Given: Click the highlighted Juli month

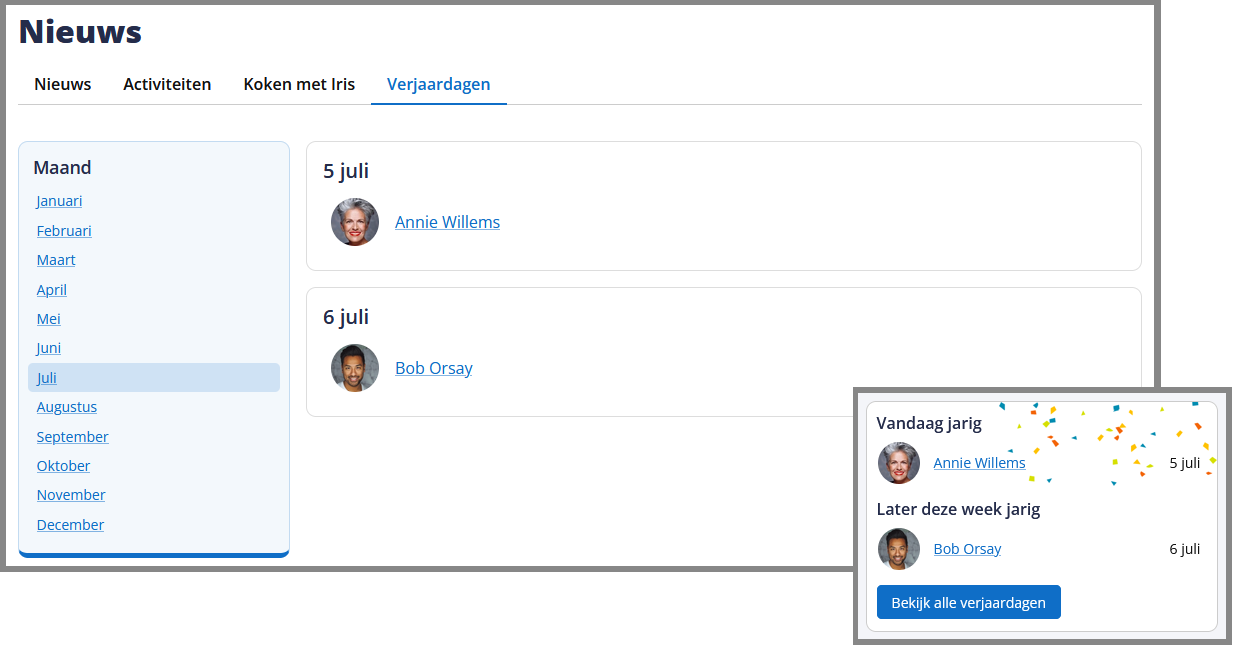Looking at the screenshot, I should [47, 378].
